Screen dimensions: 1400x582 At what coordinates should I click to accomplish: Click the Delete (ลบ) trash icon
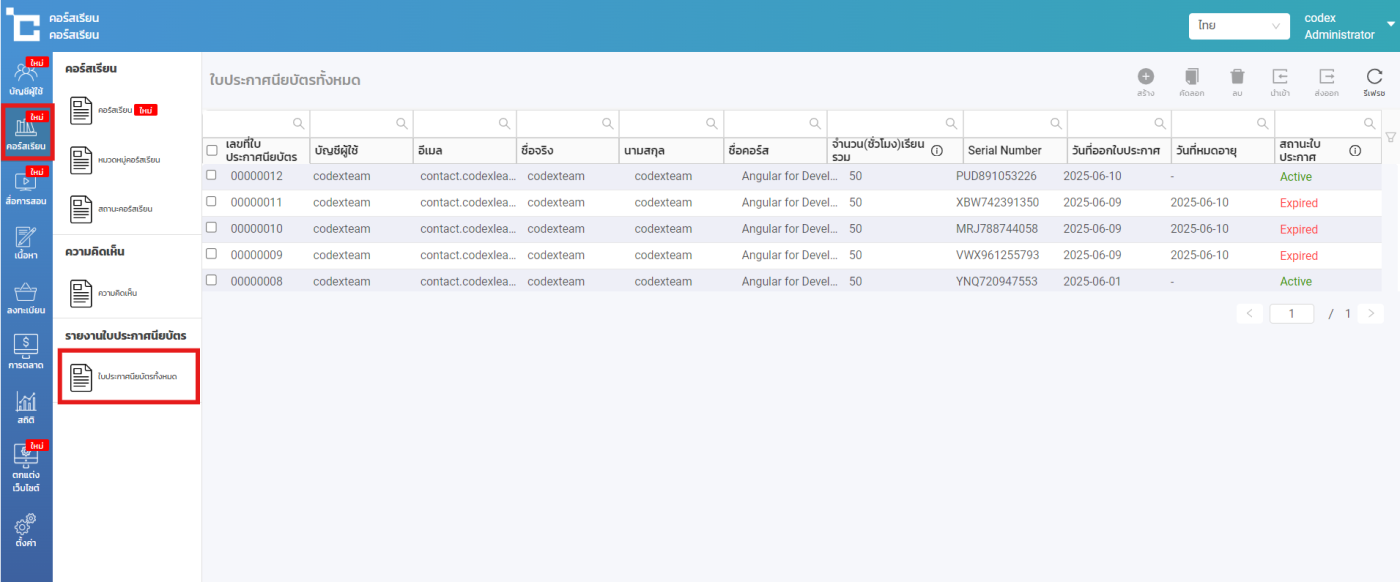click(1237, 77)
